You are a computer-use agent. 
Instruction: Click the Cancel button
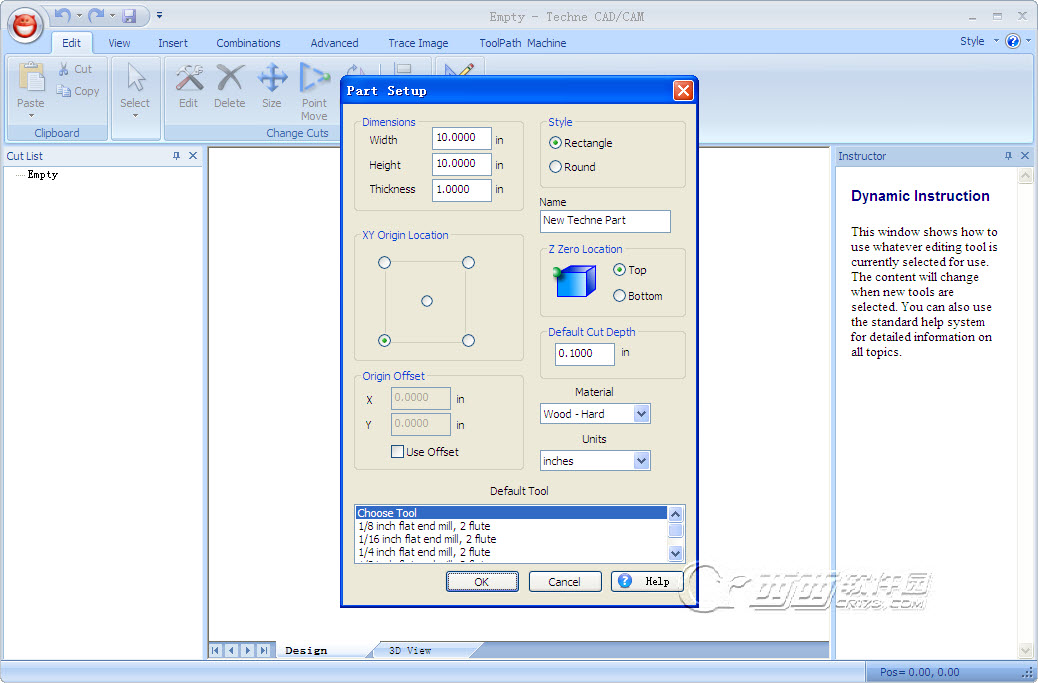coord(564,581)
